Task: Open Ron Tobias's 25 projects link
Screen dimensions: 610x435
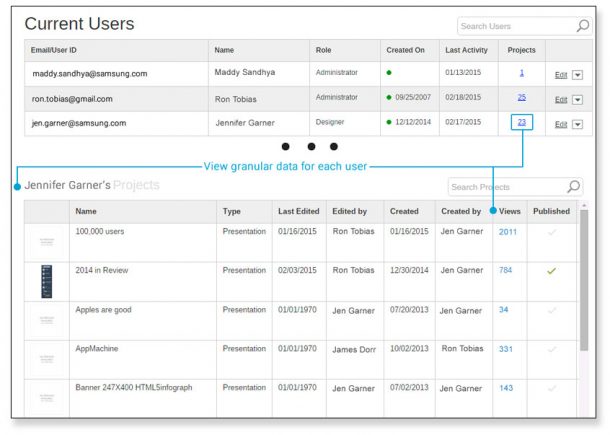Action: point(521,98)
